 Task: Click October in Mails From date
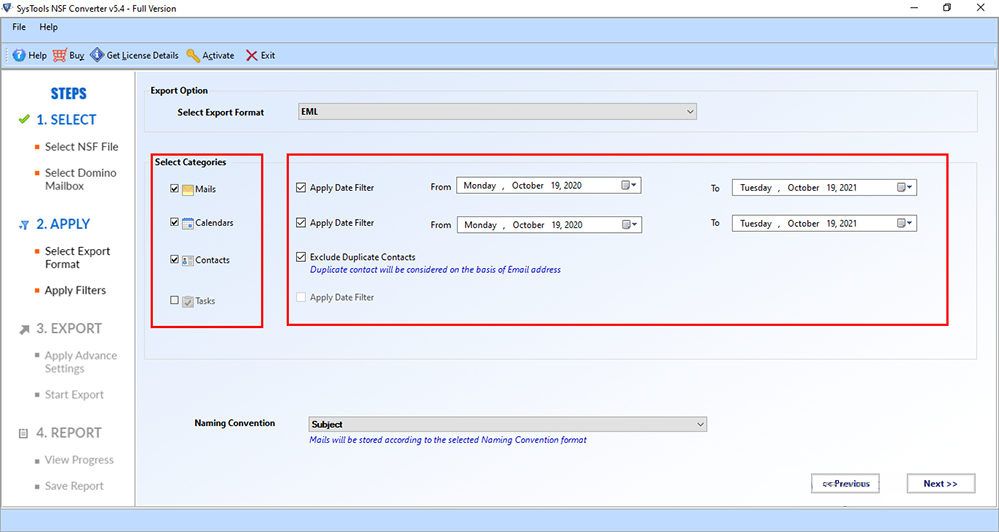528,185
